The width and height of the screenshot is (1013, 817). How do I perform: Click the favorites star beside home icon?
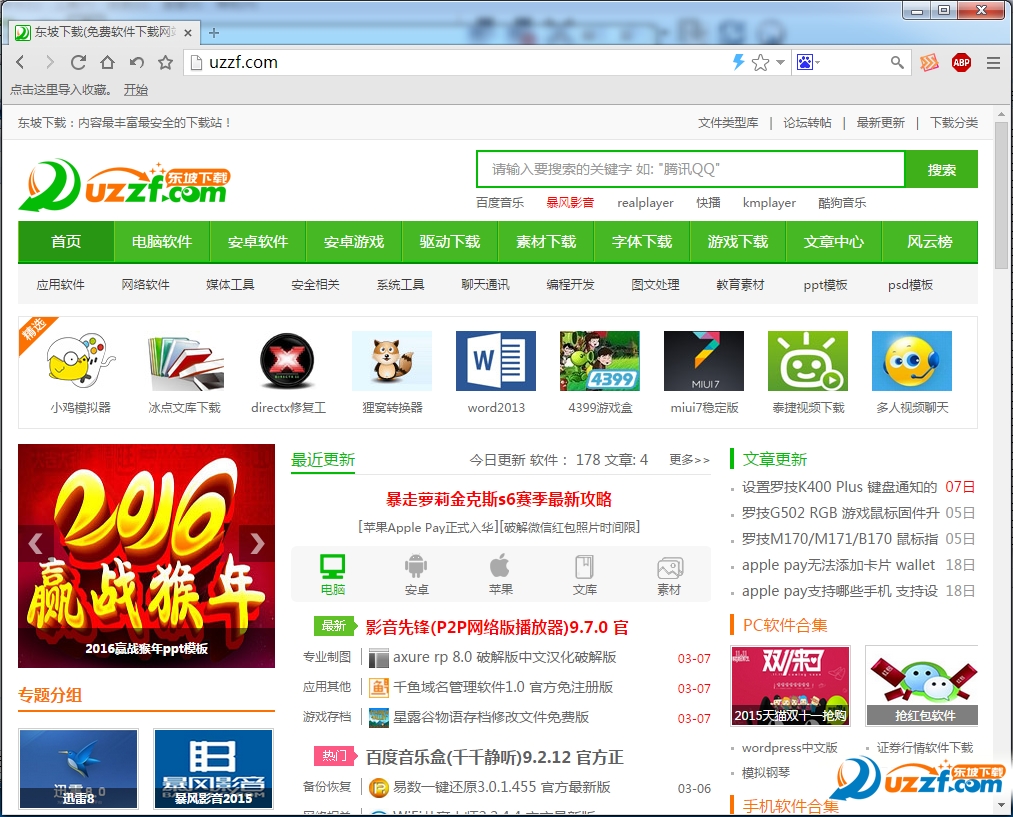click(165, 62)
